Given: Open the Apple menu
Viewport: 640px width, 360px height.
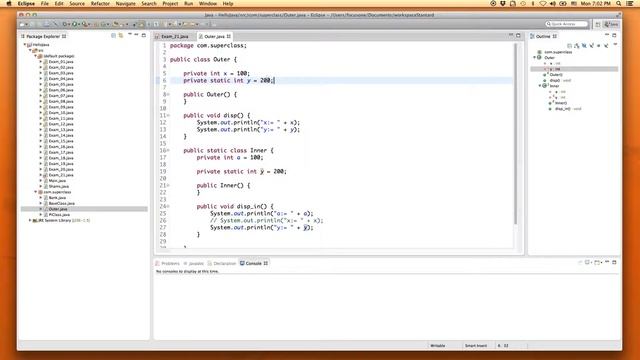Looking at the screenshot, I should click(9, 3).
